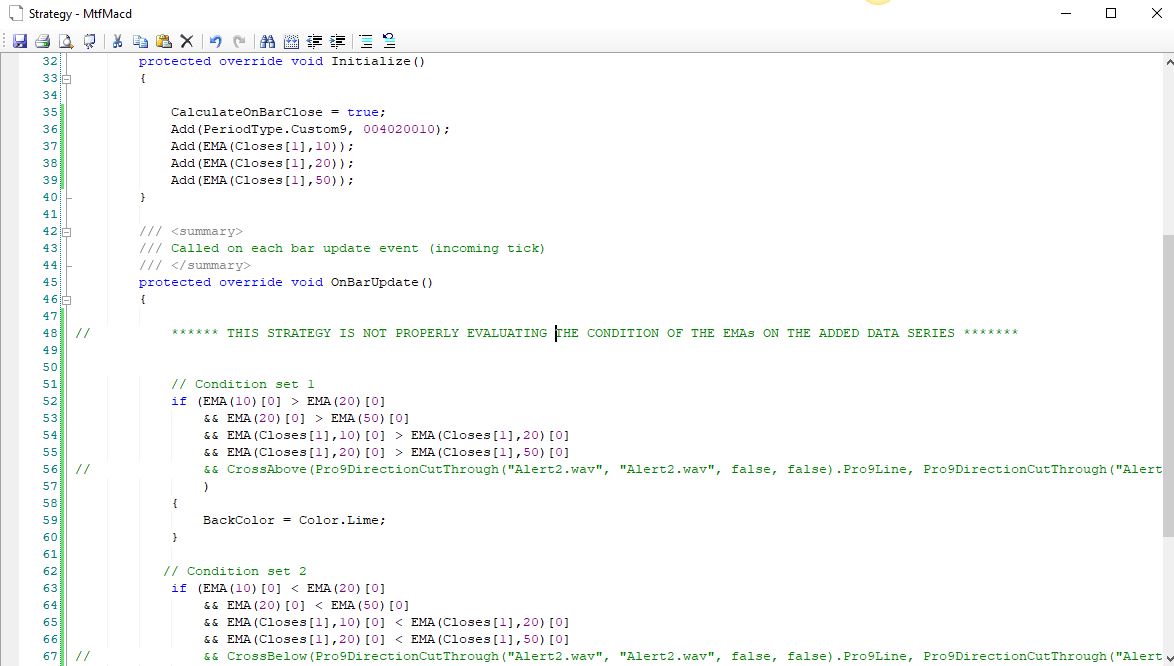This screenshot has width=1174, height=666.
Task: Click 'if (EMA(10)[0] < EMA(20)[0]'
Action: tap(279, 588)
